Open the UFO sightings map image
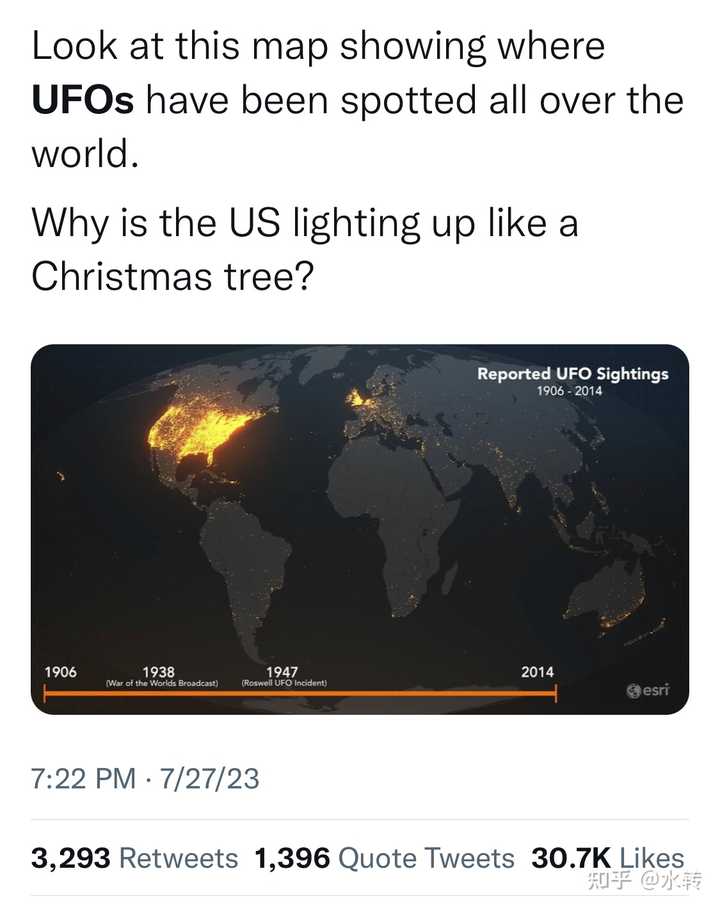This screenshot has width=720, height=910. (360, 528)
